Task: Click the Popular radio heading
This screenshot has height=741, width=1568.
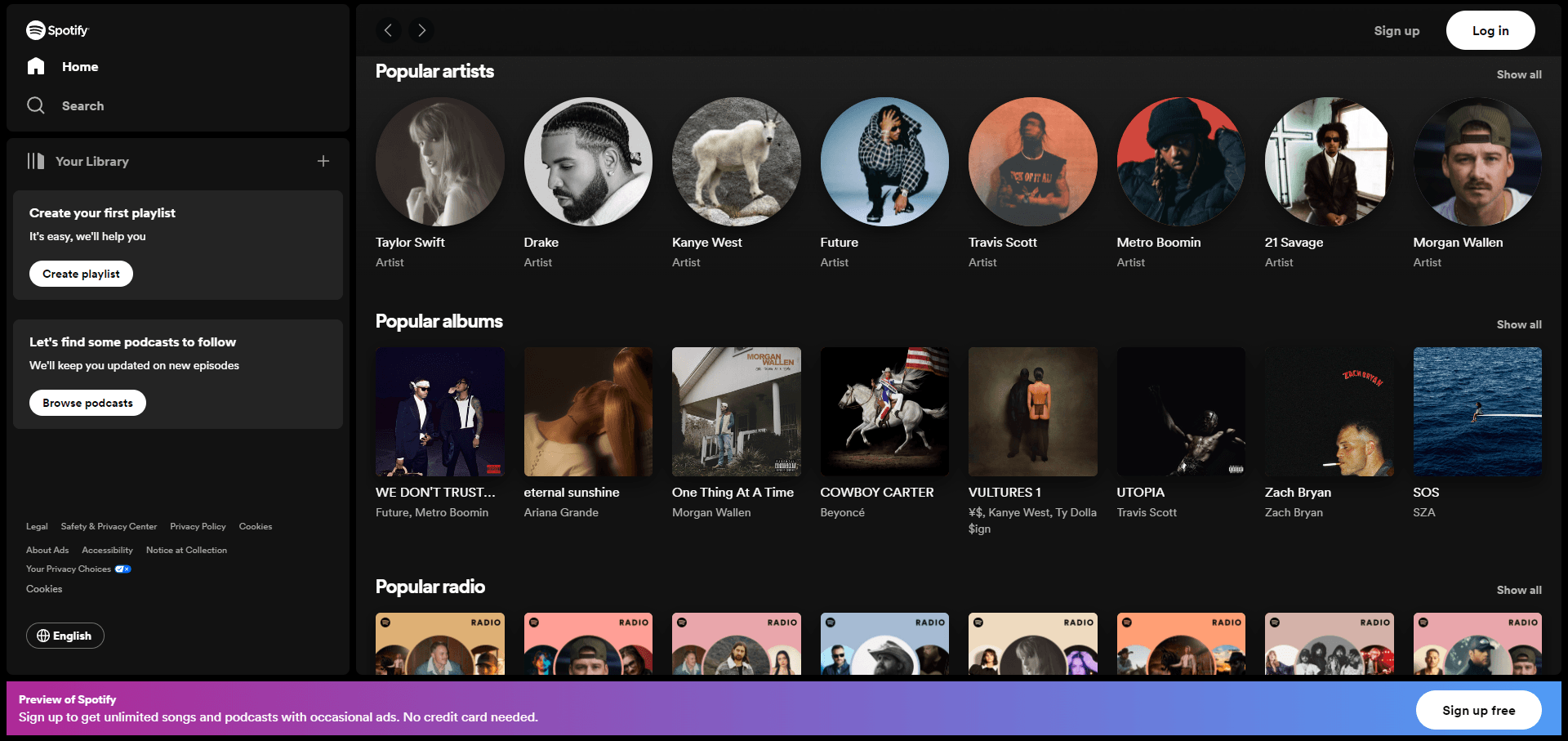Action: pos(430,587)
